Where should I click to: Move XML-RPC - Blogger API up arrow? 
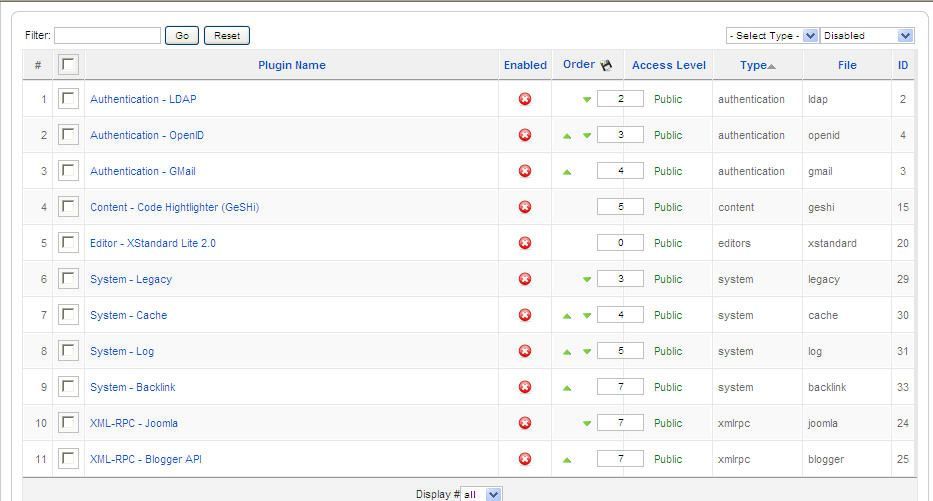pyautogui.click(x=567, y=459)
